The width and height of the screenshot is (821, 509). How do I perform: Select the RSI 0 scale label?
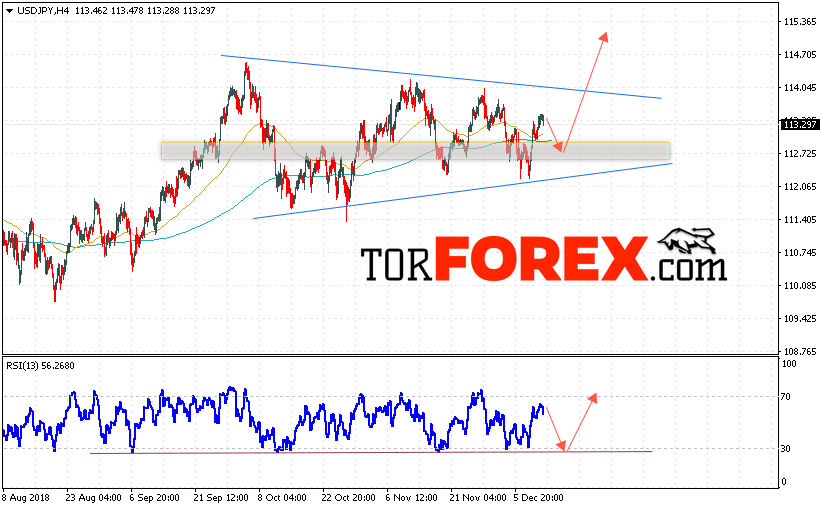pyautogui.click(x=783, y=482)
